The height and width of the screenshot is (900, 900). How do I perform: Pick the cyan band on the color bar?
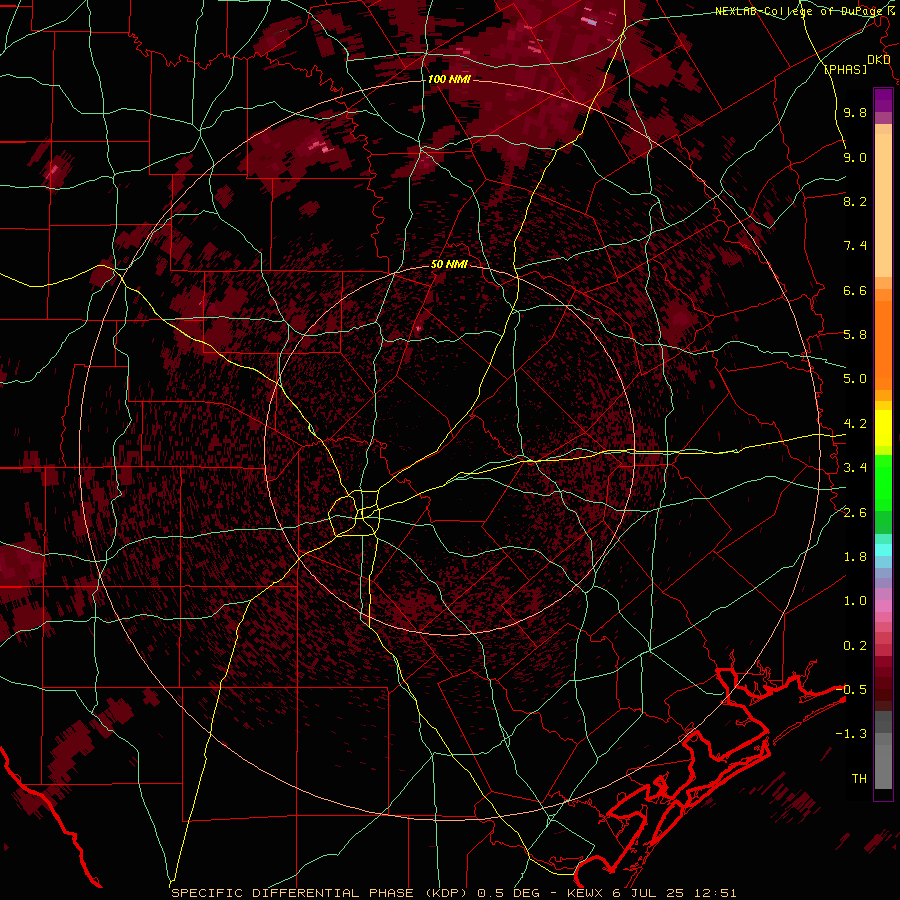point(883,550)
